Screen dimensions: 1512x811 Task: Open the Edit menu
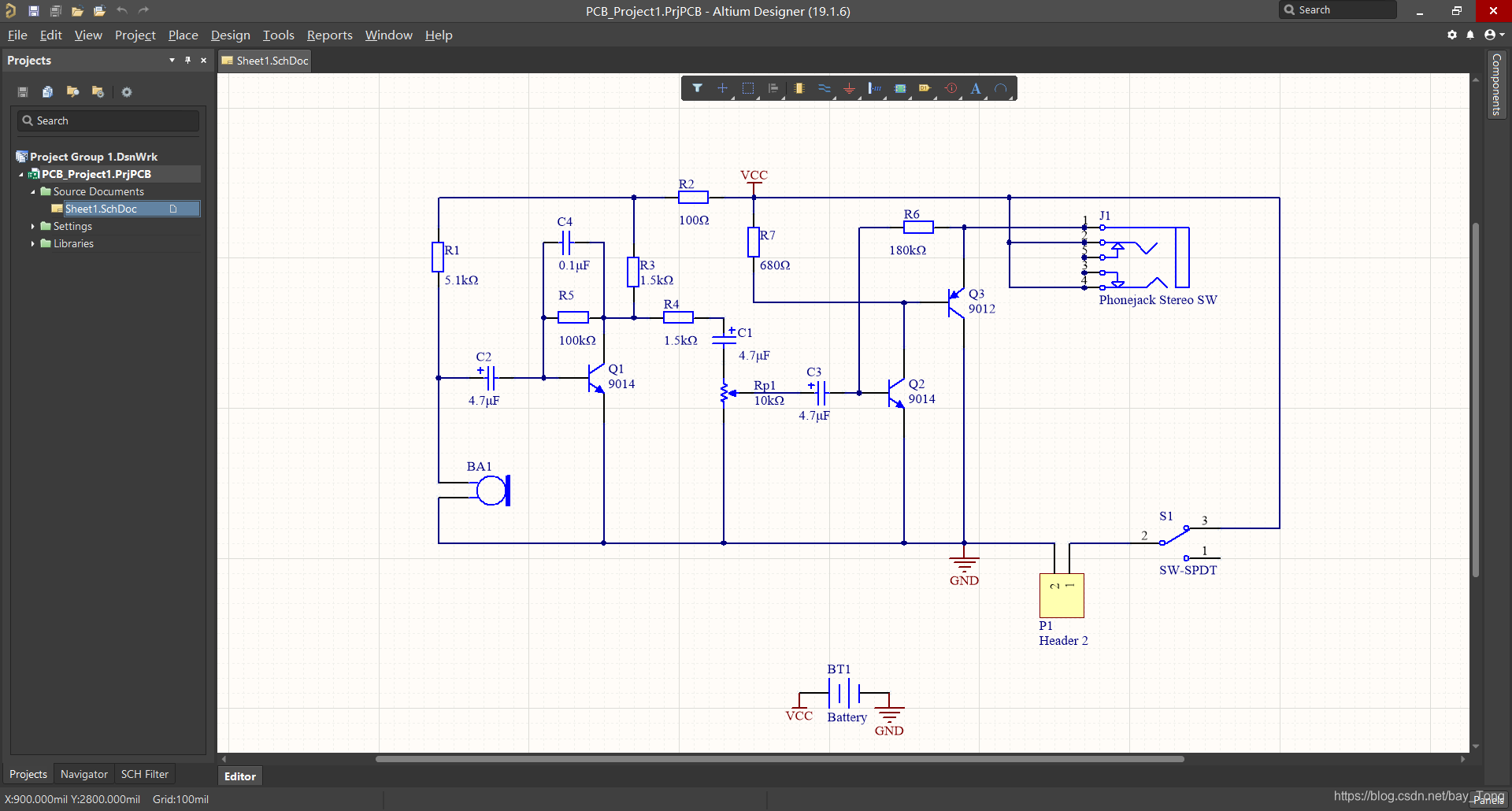tap(50, 35)
